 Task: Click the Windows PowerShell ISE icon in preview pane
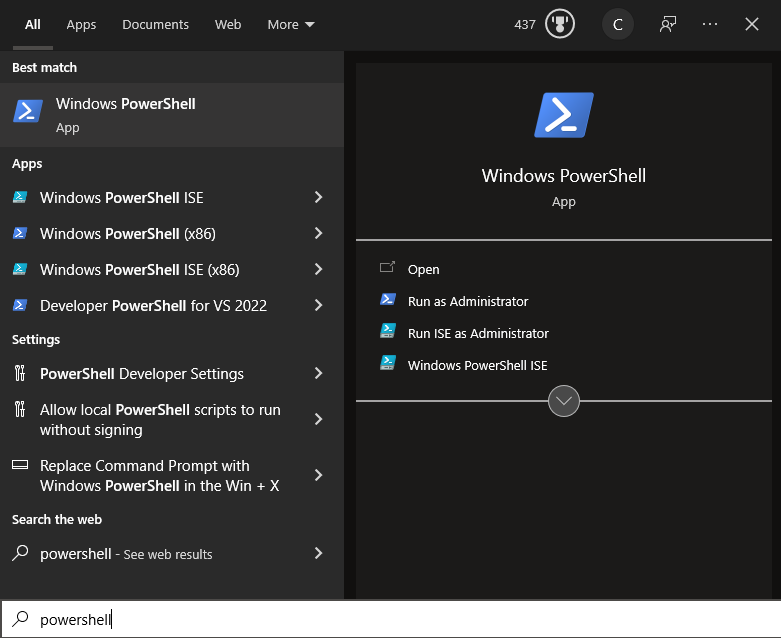click(388, 363)
